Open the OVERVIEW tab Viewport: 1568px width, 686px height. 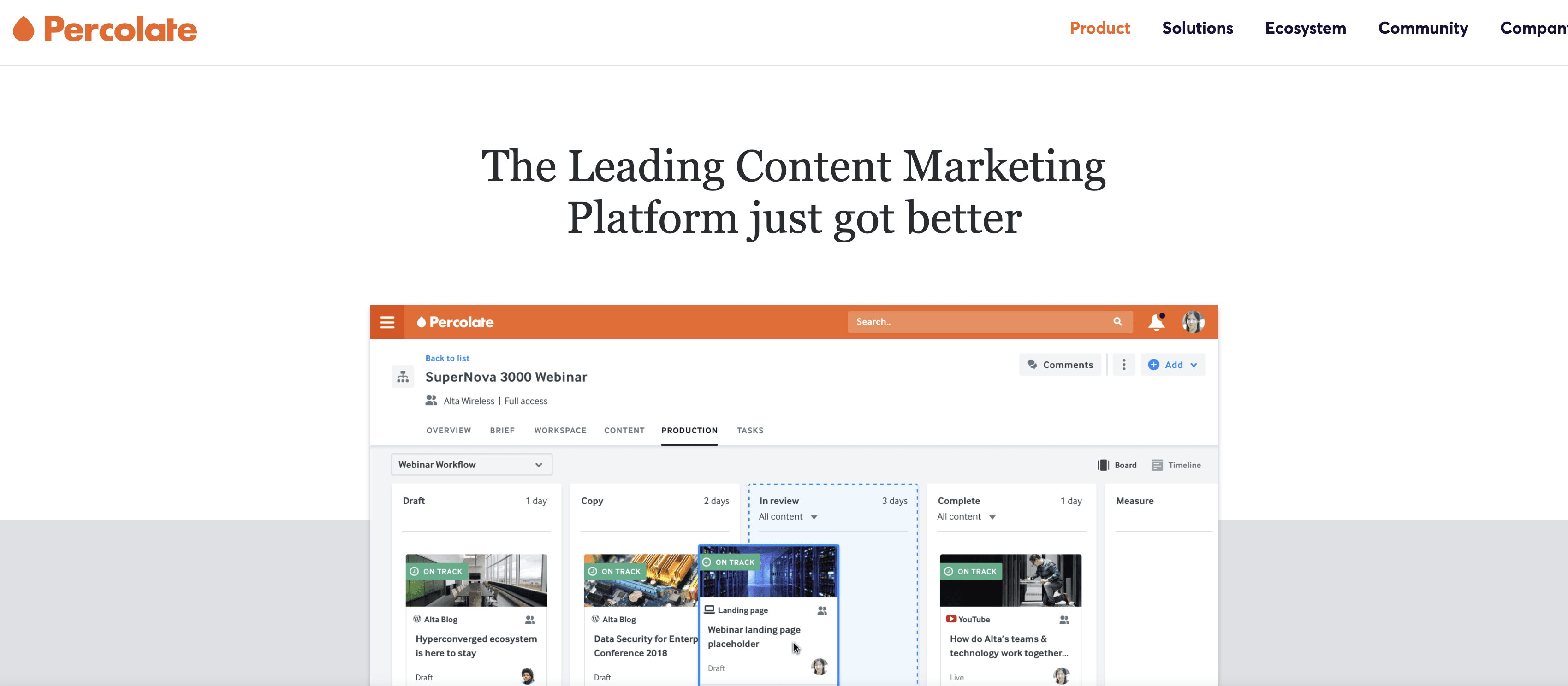[x=449, y=430]
